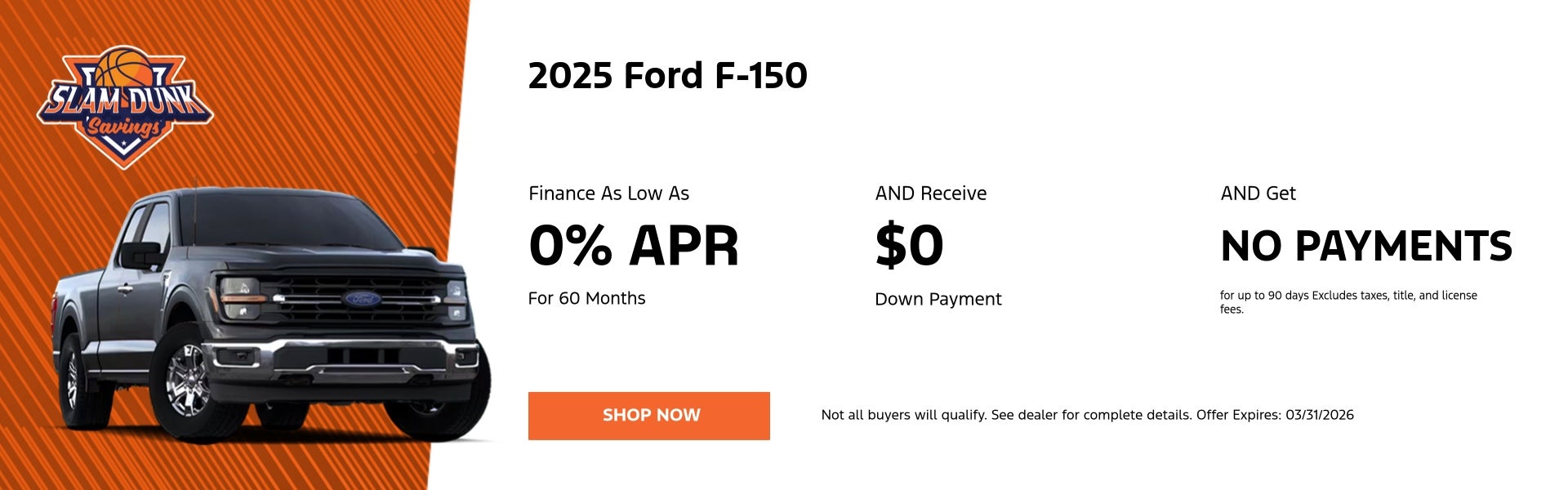This screenshot has width=1568, height=490.
Task: Click the "Finance As Low As" label
Action: pyautogui.click(x=608, y=194)
